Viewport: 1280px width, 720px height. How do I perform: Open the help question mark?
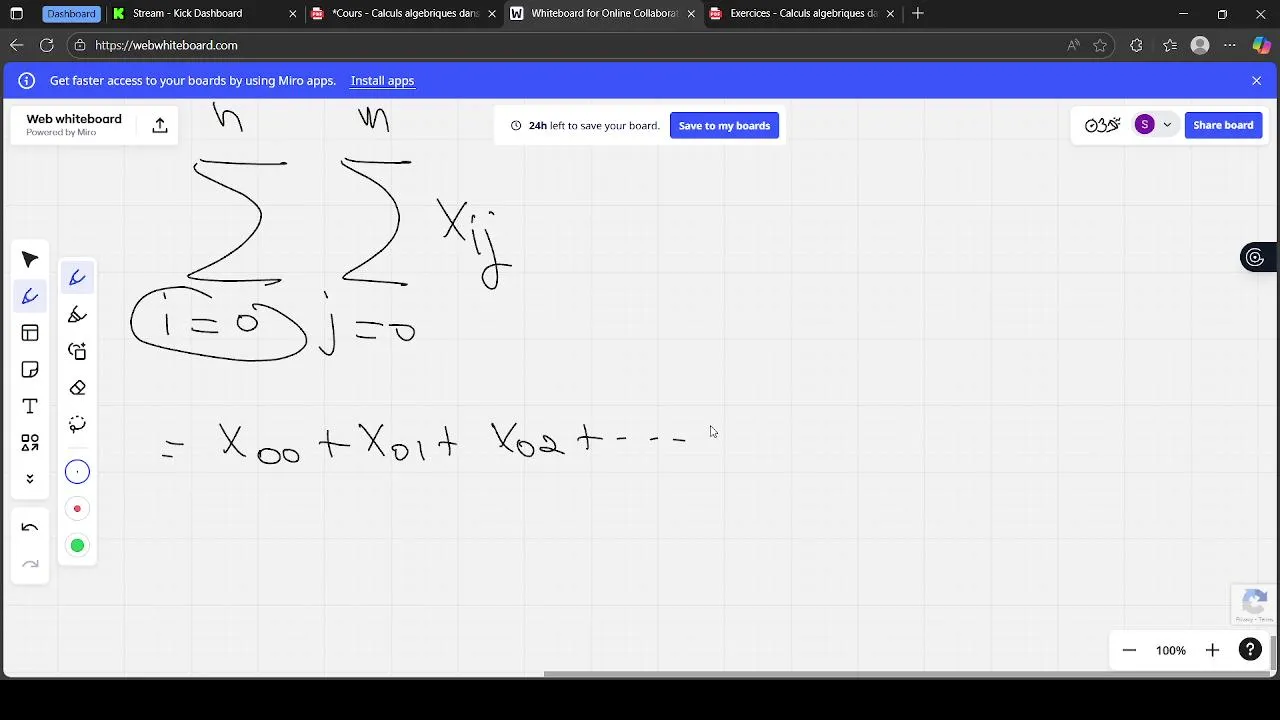point(1250,650)
